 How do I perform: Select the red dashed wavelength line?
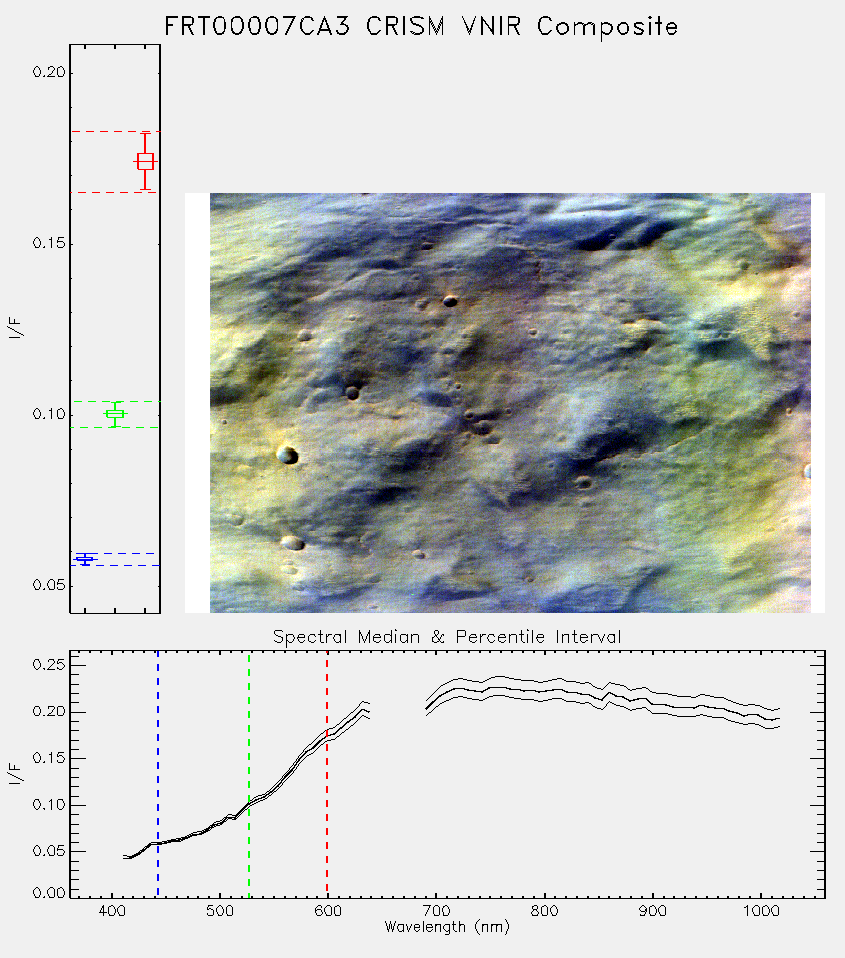point(327,774)
